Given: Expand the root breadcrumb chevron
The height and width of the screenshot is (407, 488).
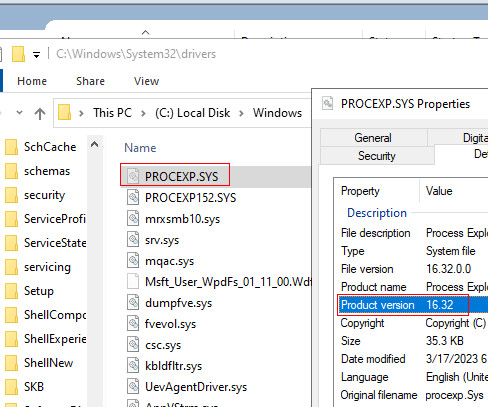Looking at the screenshot, I should (x=81, y=113).
